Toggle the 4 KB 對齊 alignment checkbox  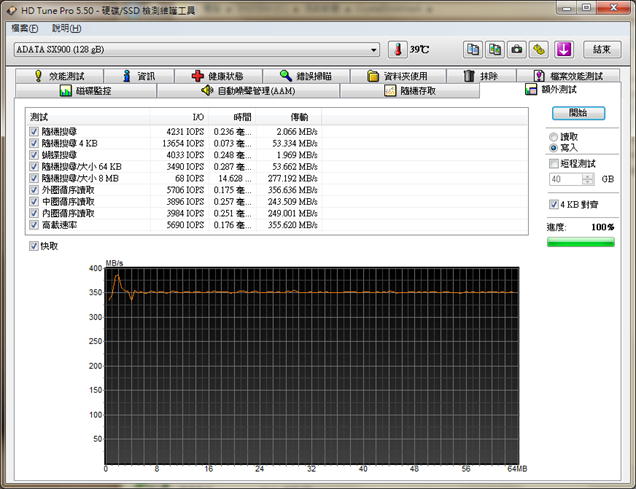pyautogui.click(x=554, y=204)
